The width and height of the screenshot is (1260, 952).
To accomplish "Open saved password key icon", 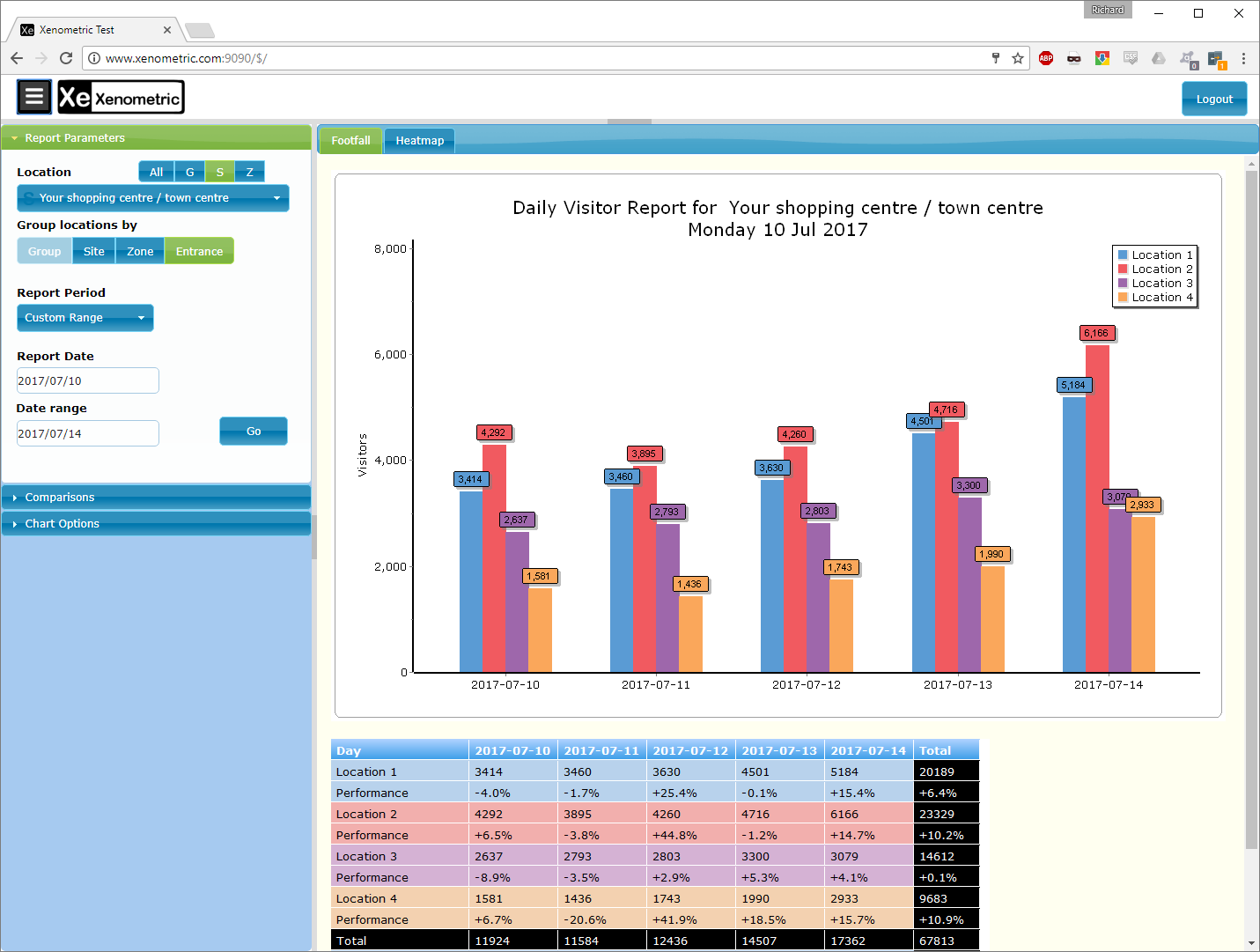I will coord(996,58).
